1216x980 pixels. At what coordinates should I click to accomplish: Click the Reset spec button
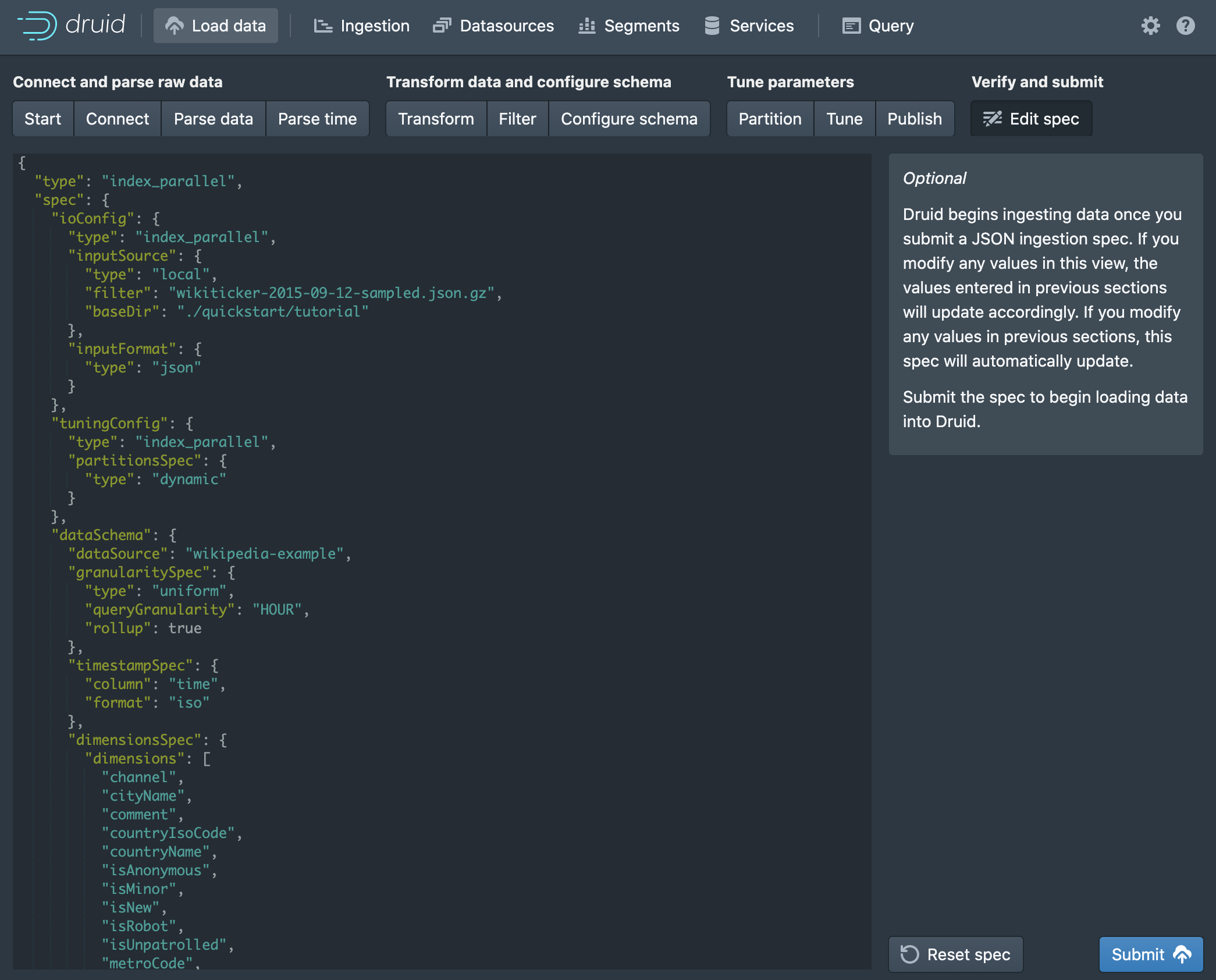click(x=955, y=954)
